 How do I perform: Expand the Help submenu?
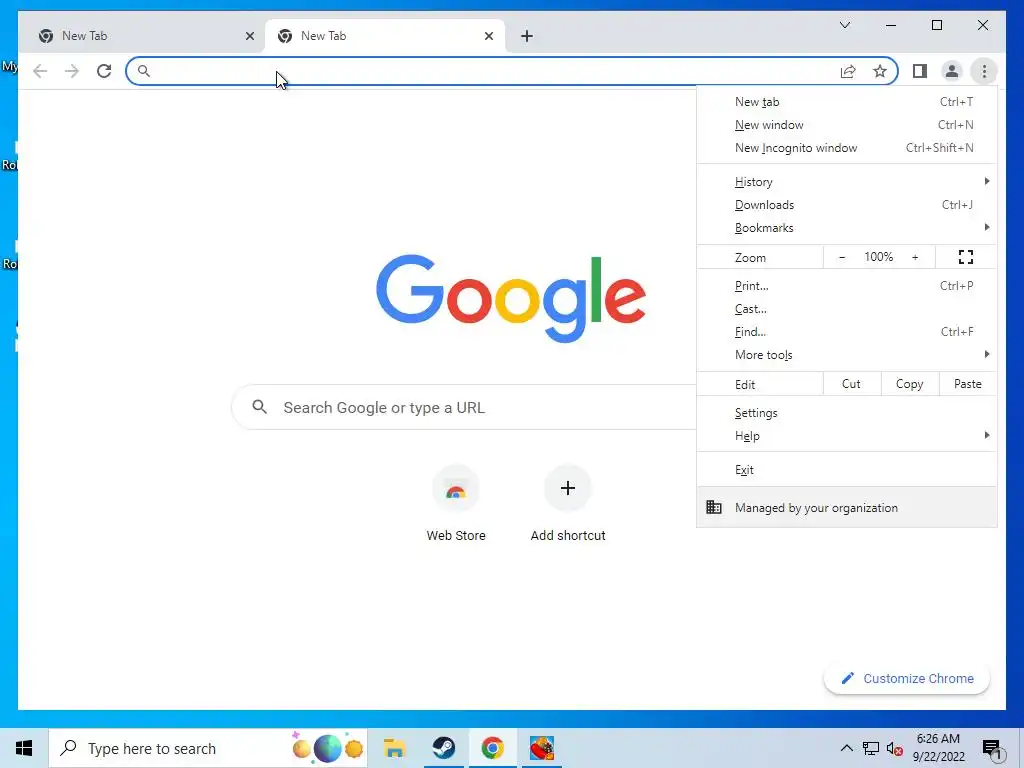click(x=846, y=436)
